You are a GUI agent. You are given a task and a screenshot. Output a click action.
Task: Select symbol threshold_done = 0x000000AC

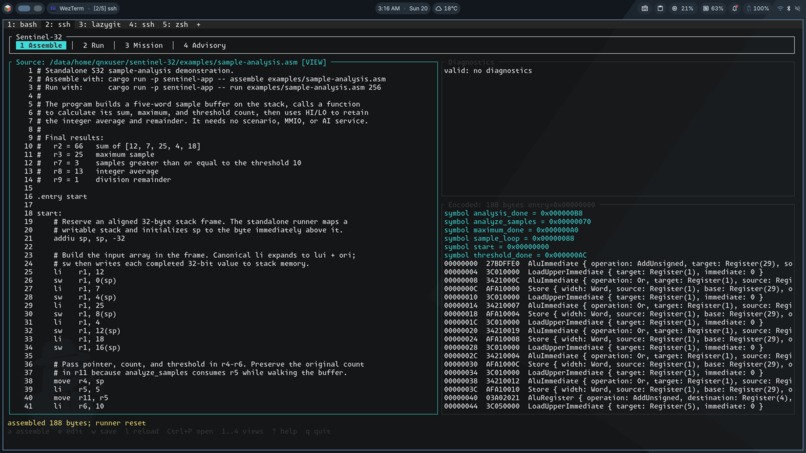515,255
